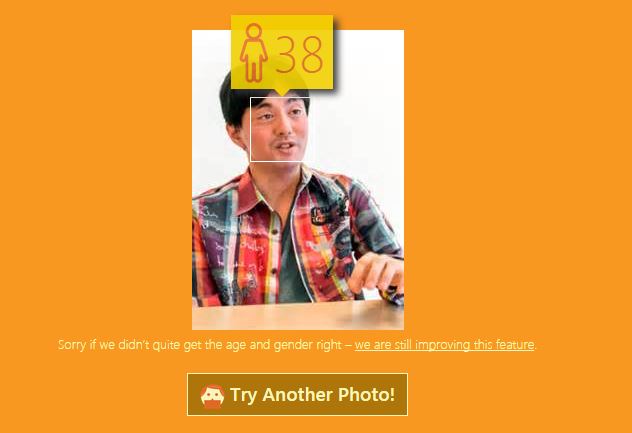Screen dimensions: 632x433
Task: Click the red plaid shirt collar
Action: 252,189
